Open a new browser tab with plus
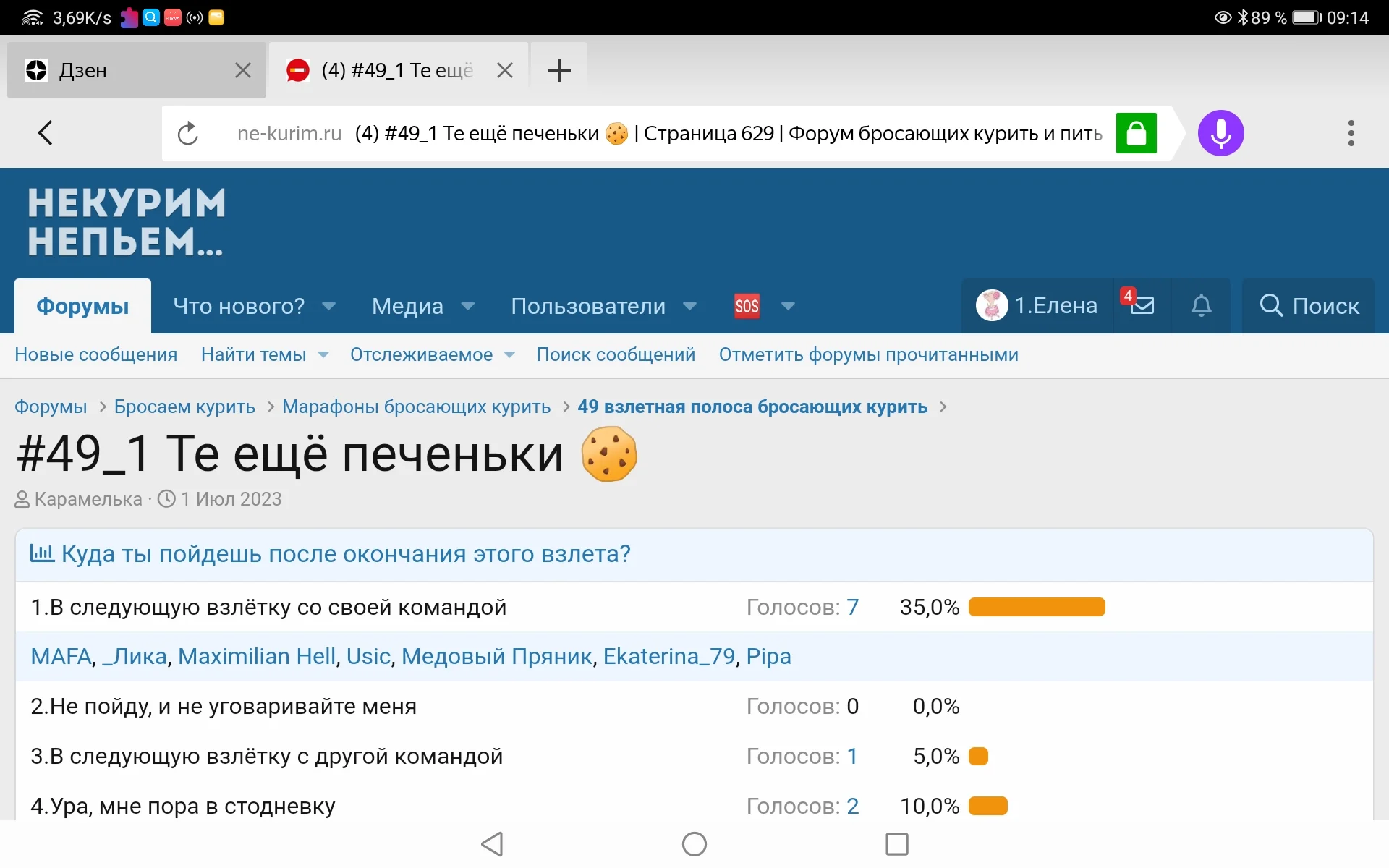This screenshot has height=868, width=1389. (x=558, y=70)
